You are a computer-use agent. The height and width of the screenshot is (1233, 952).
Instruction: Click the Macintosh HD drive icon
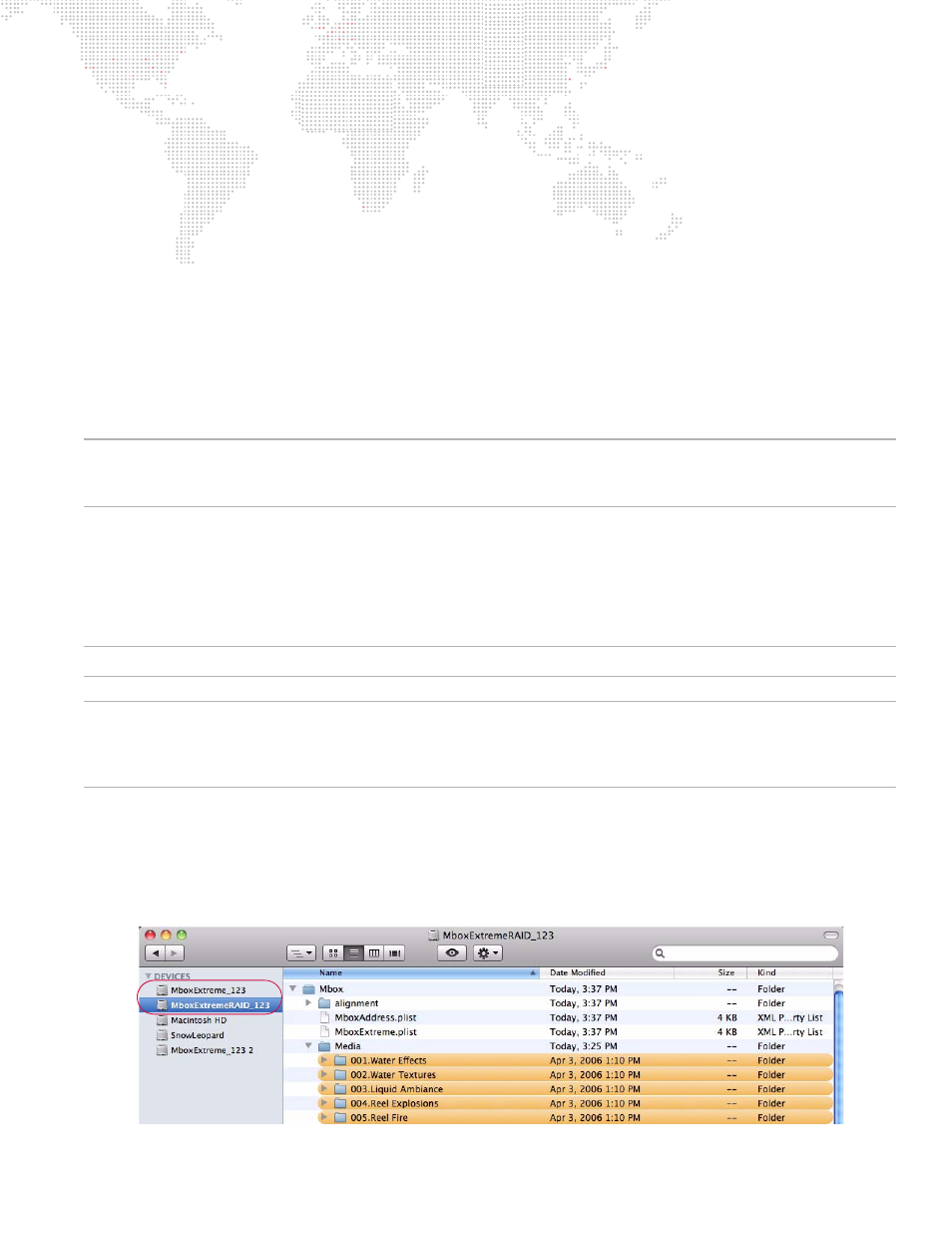coord(162,1020)
